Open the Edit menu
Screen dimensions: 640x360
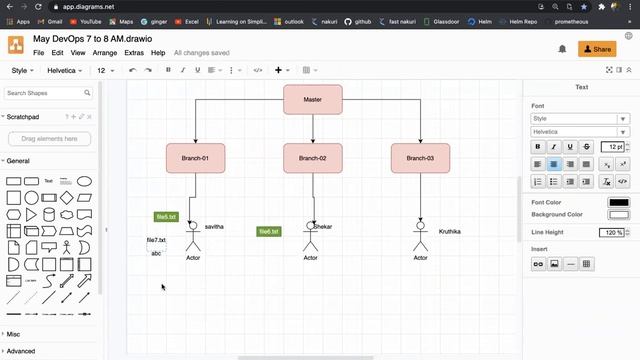57,53
